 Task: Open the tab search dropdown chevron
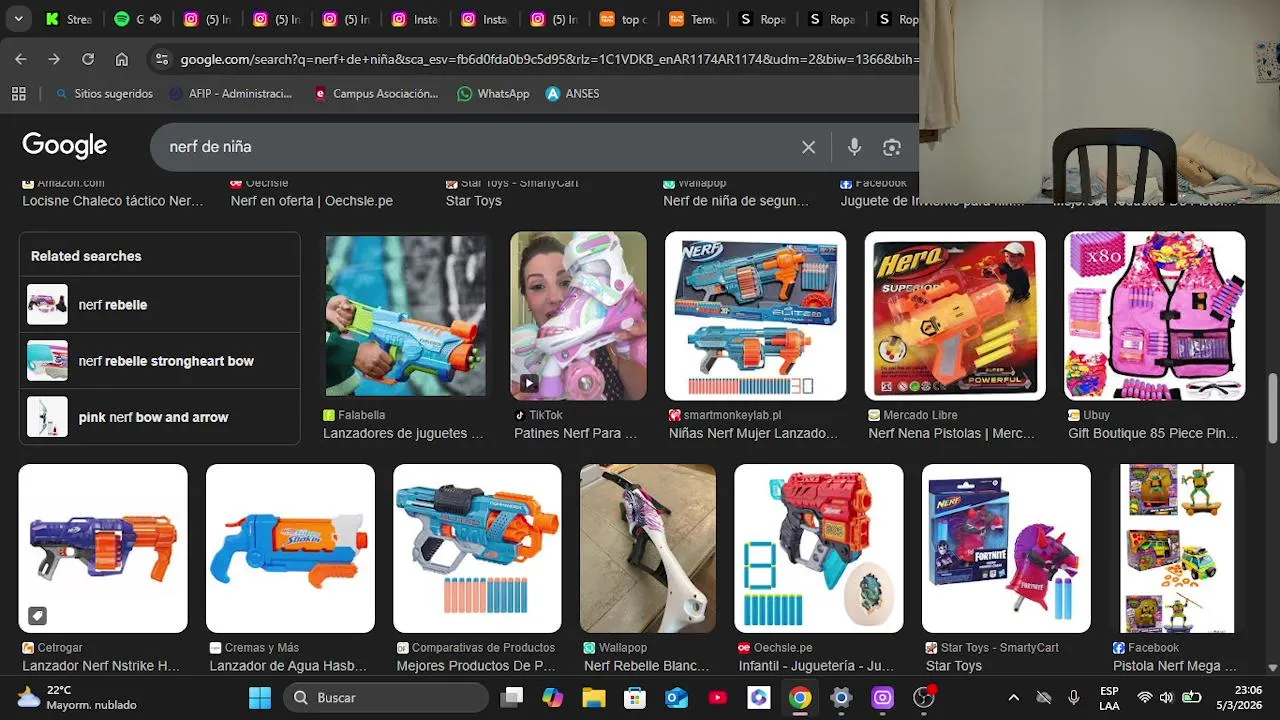point(18,19)
